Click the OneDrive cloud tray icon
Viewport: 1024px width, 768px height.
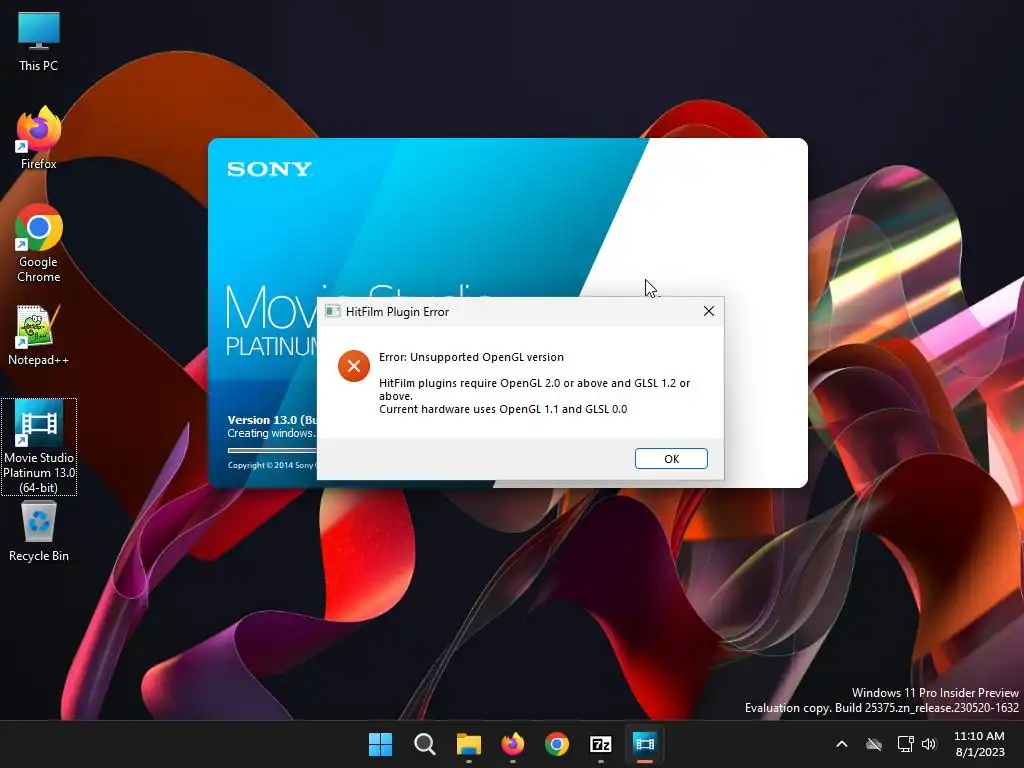coord(874,744)
